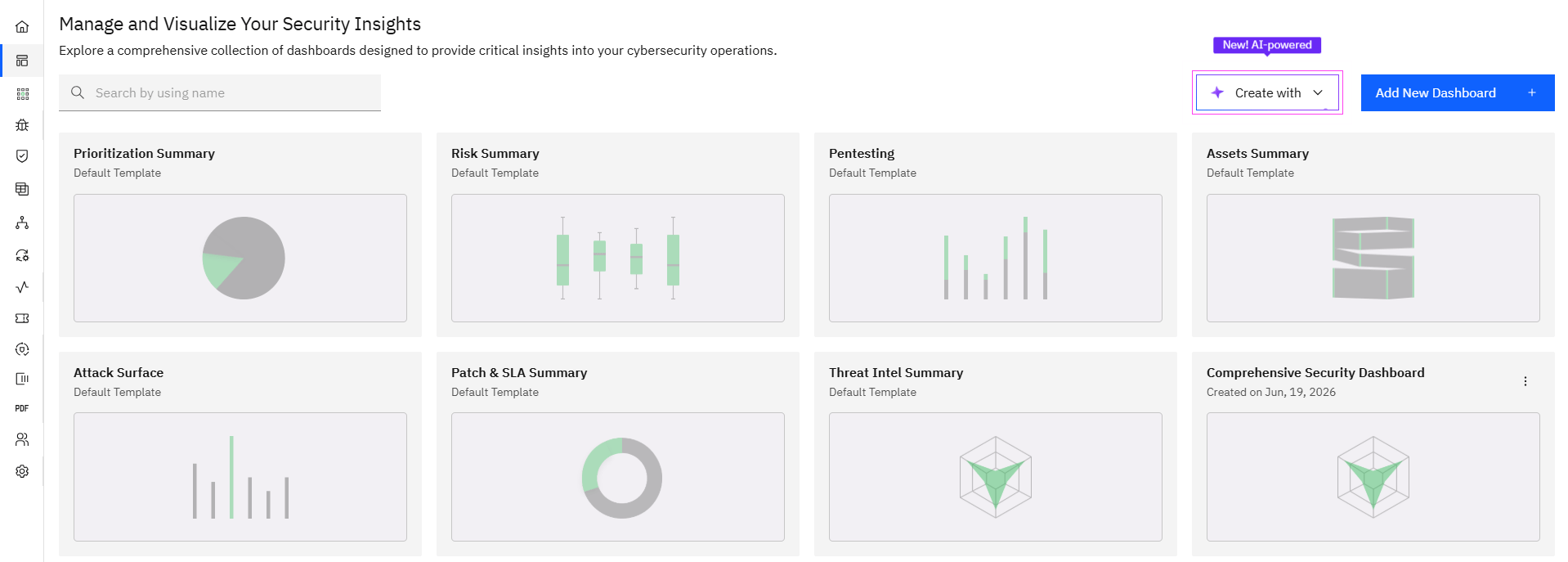The image size is (1568, 562).
Task: Click the Pentesting title
Action: click(862, 153)
